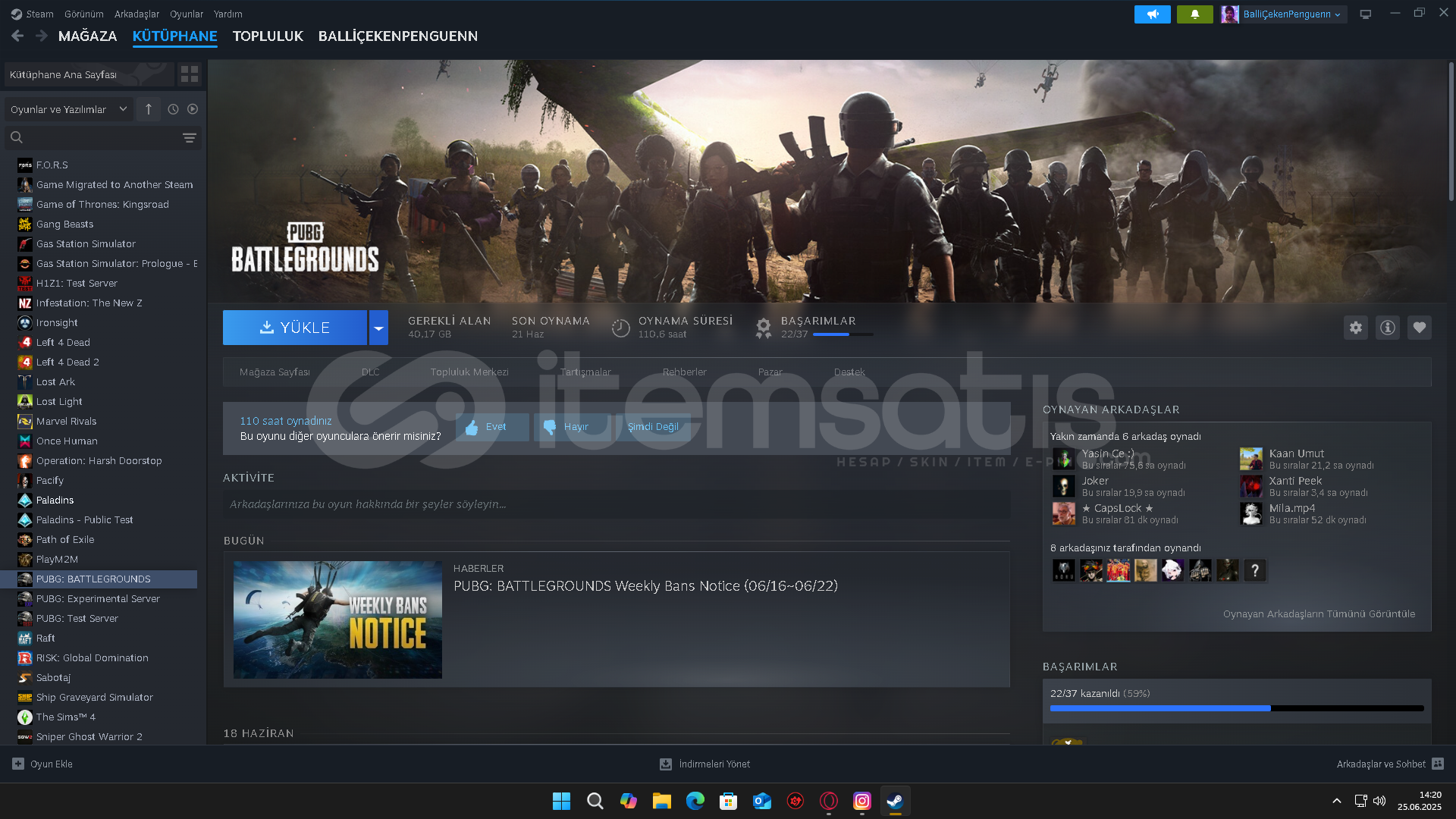Add PUBG to favorites heart icon
Image resolution: width=1456 pixels, height=819 pixels.
(1420, 328)
